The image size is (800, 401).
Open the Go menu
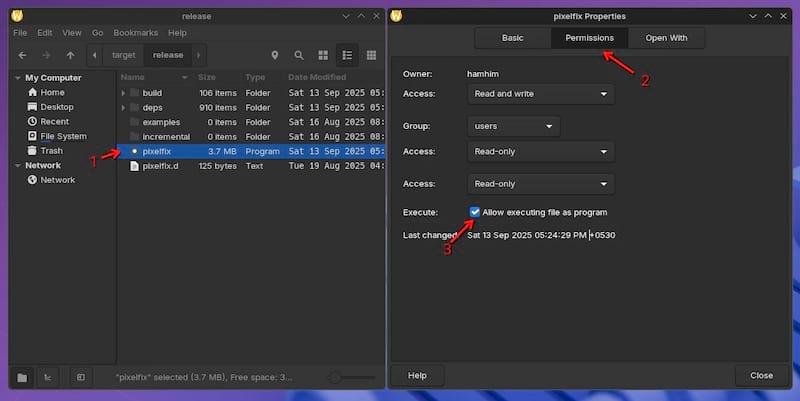pos(97,33)
